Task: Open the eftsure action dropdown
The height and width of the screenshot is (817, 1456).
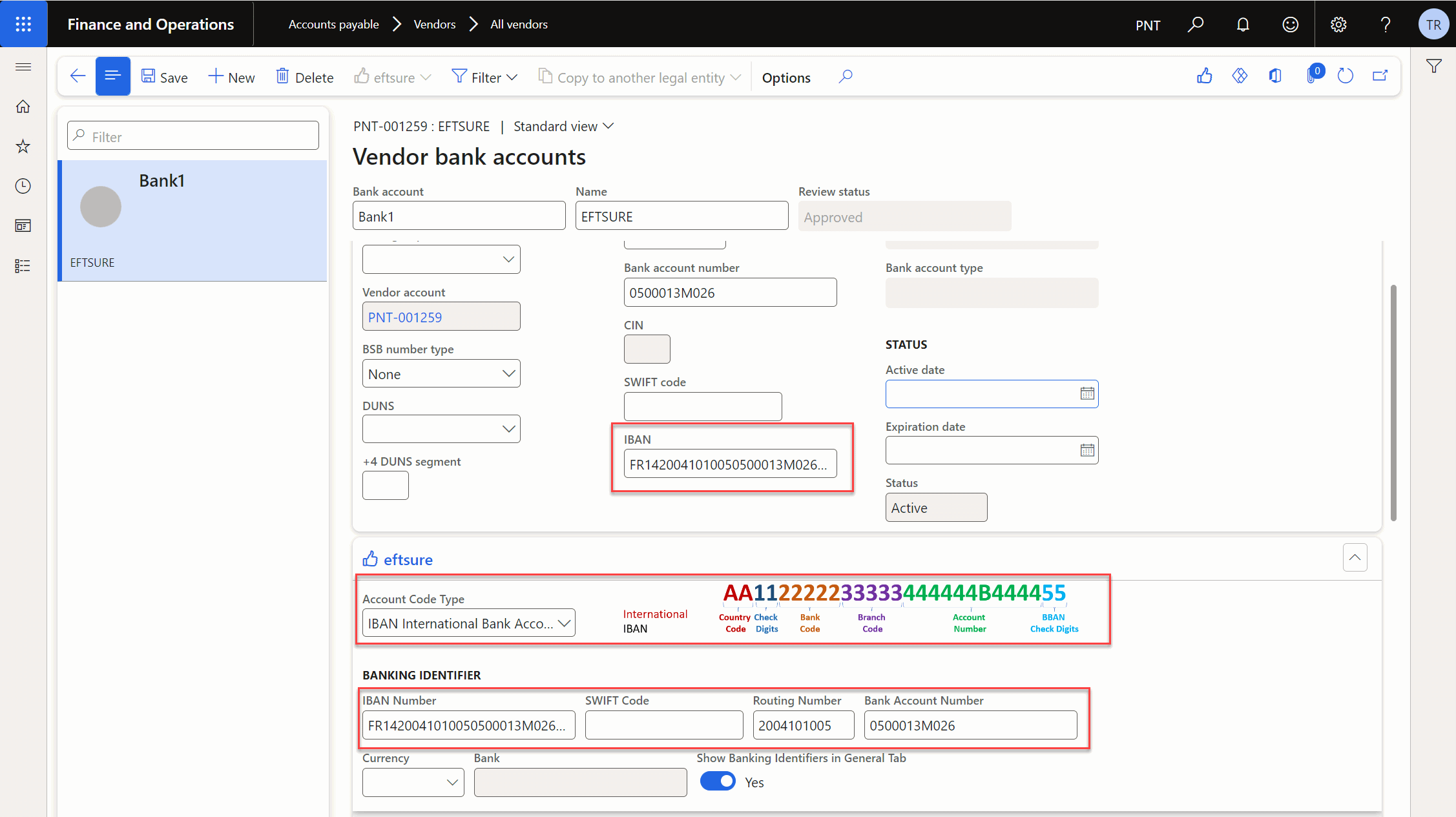Action: coord(393,78)
